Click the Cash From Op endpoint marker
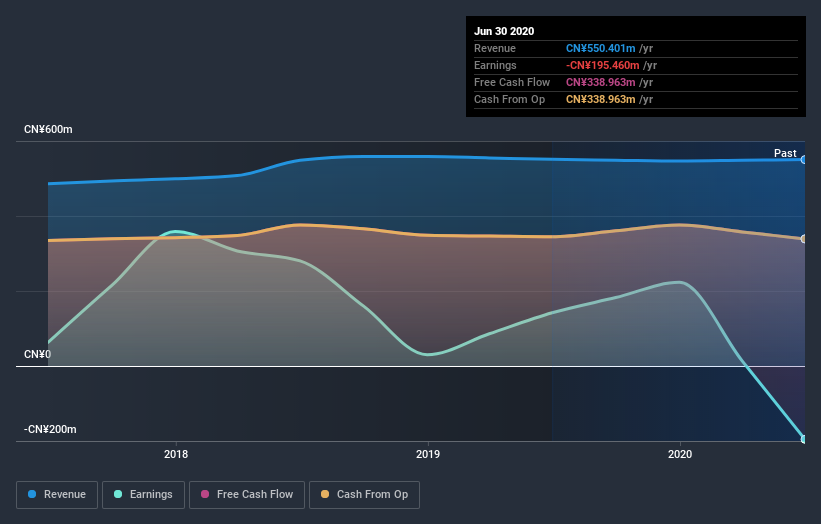This screenshot has width=821, height=524. click(x=803, y=239)
